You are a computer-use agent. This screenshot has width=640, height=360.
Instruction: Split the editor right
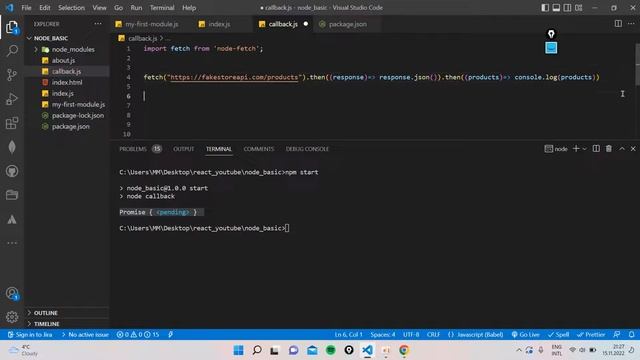point(618,24)
